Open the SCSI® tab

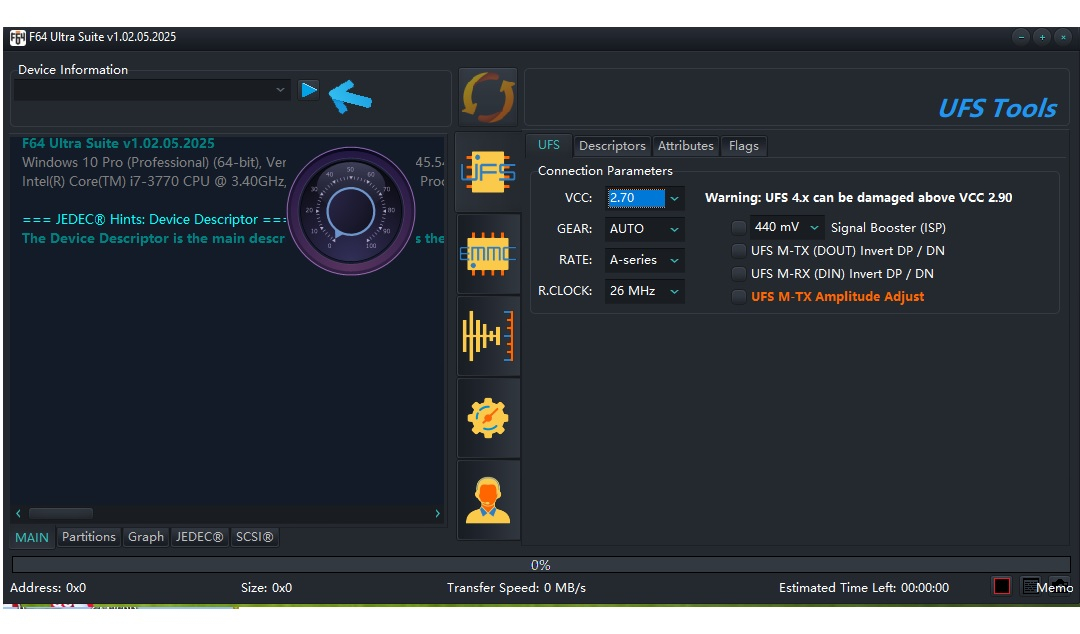point(254,537)
